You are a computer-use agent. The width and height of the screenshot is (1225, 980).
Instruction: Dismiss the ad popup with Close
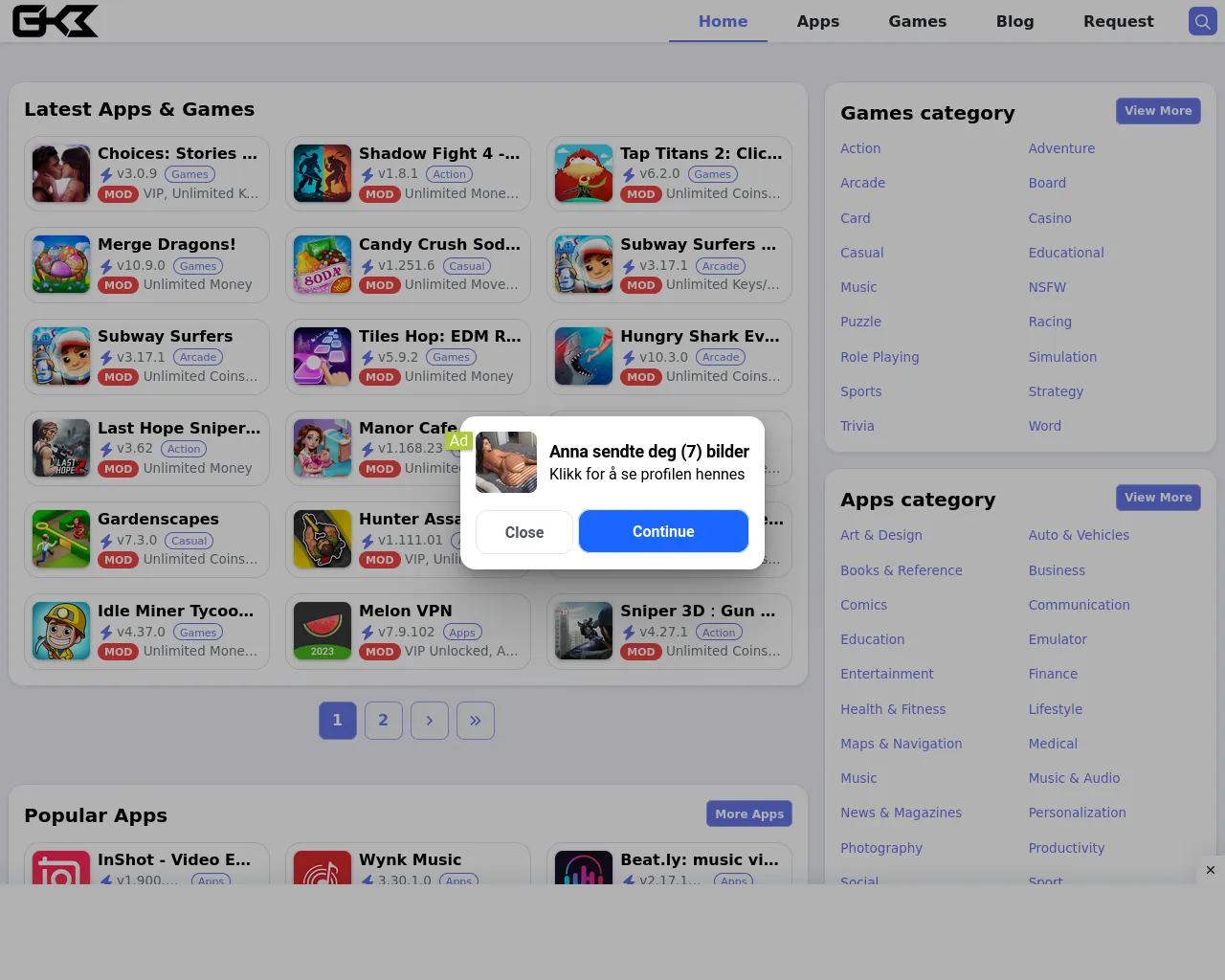524,532
